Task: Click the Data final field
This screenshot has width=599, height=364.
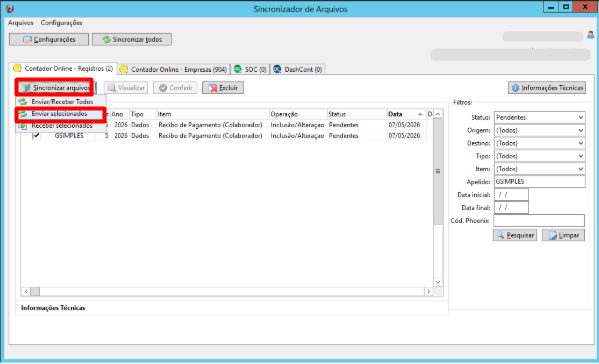Action: click(511, 208)
